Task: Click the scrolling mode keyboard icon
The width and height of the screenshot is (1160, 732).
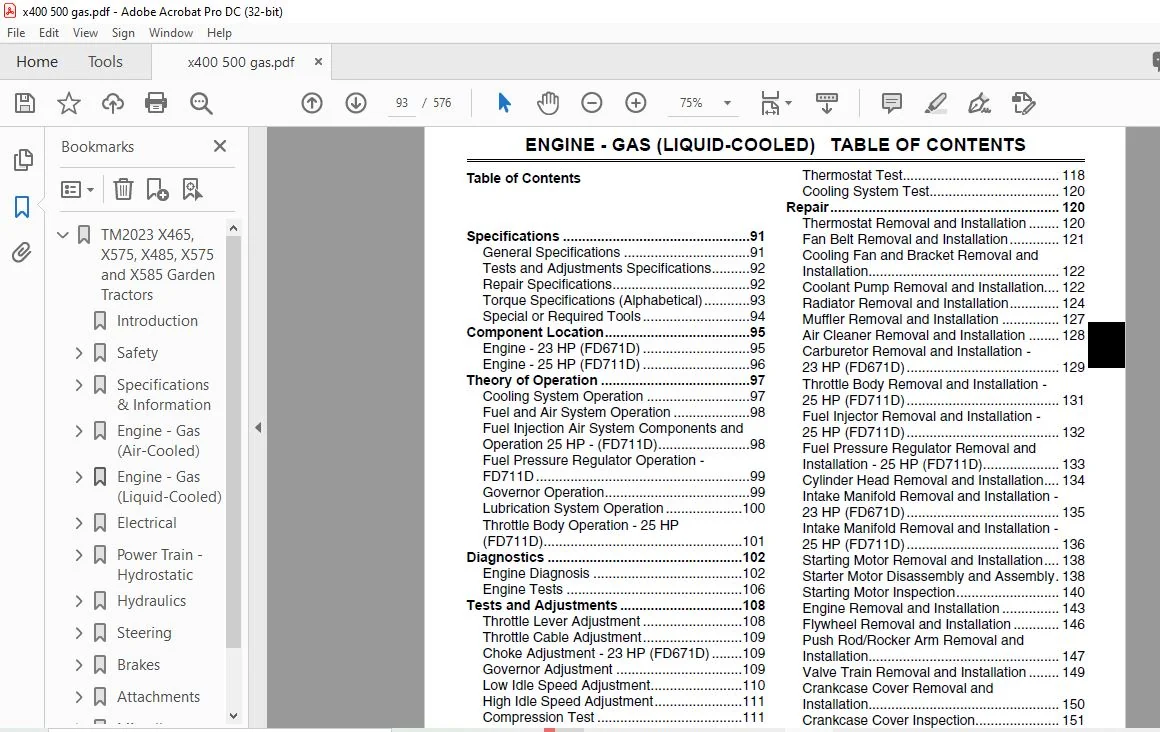Action: pos(826,103)
